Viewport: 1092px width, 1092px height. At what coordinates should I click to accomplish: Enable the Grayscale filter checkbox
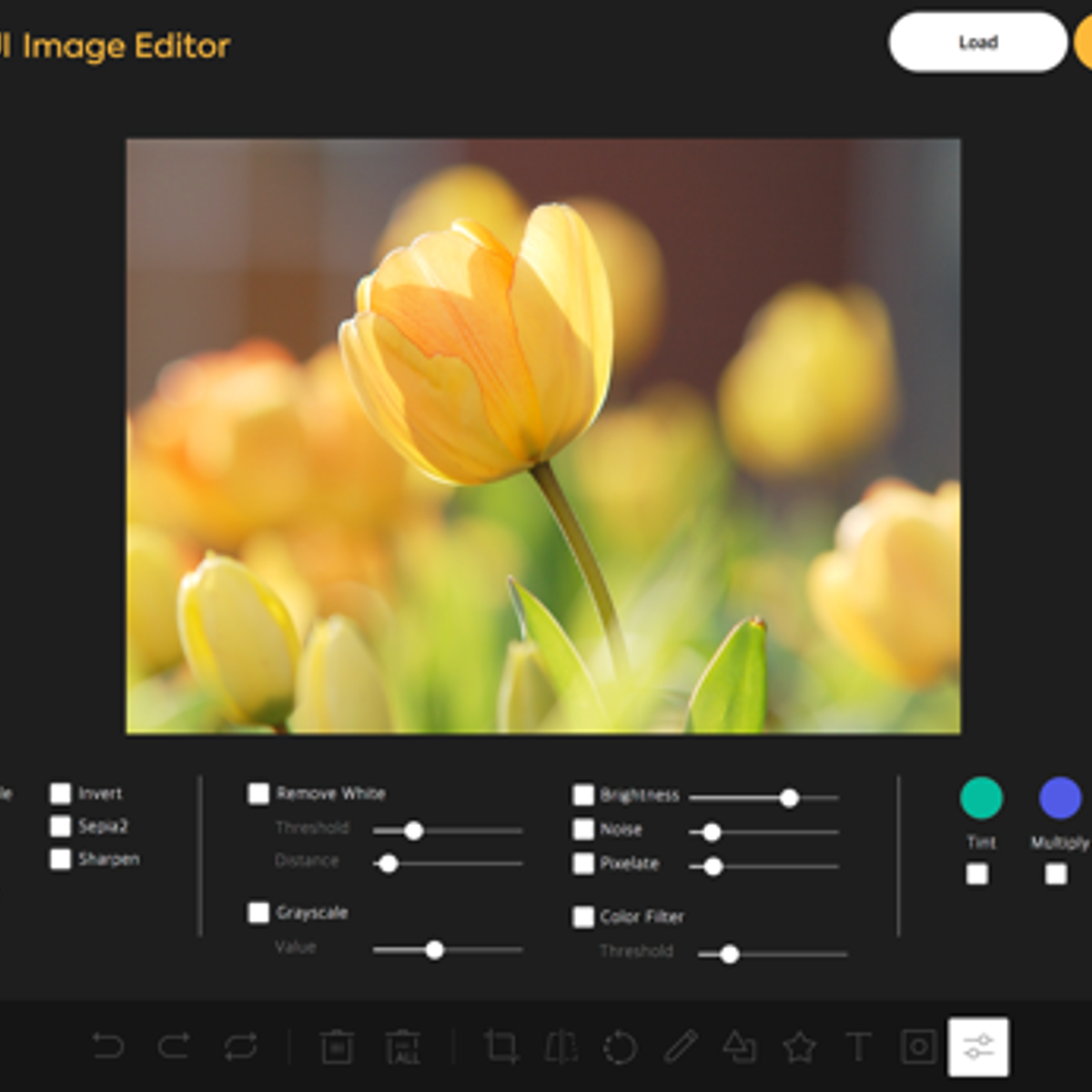[x=258, y=913]
